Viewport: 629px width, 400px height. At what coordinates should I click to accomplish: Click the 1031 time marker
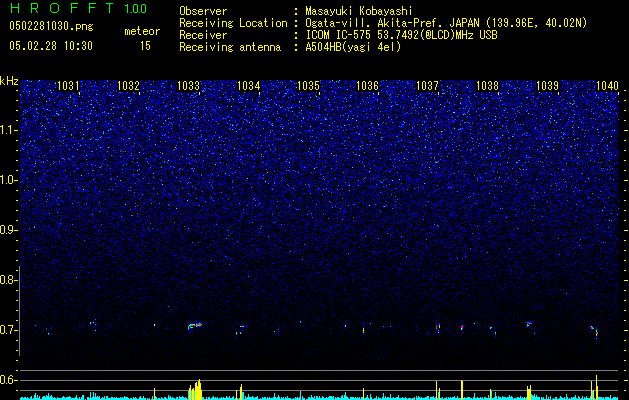coord(68,86)
